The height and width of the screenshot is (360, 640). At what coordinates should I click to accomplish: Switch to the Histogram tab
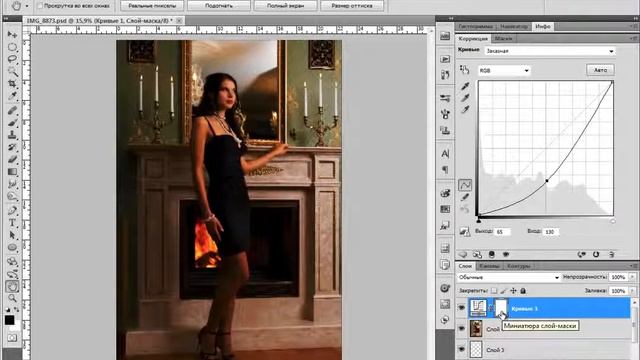[475, 26]
